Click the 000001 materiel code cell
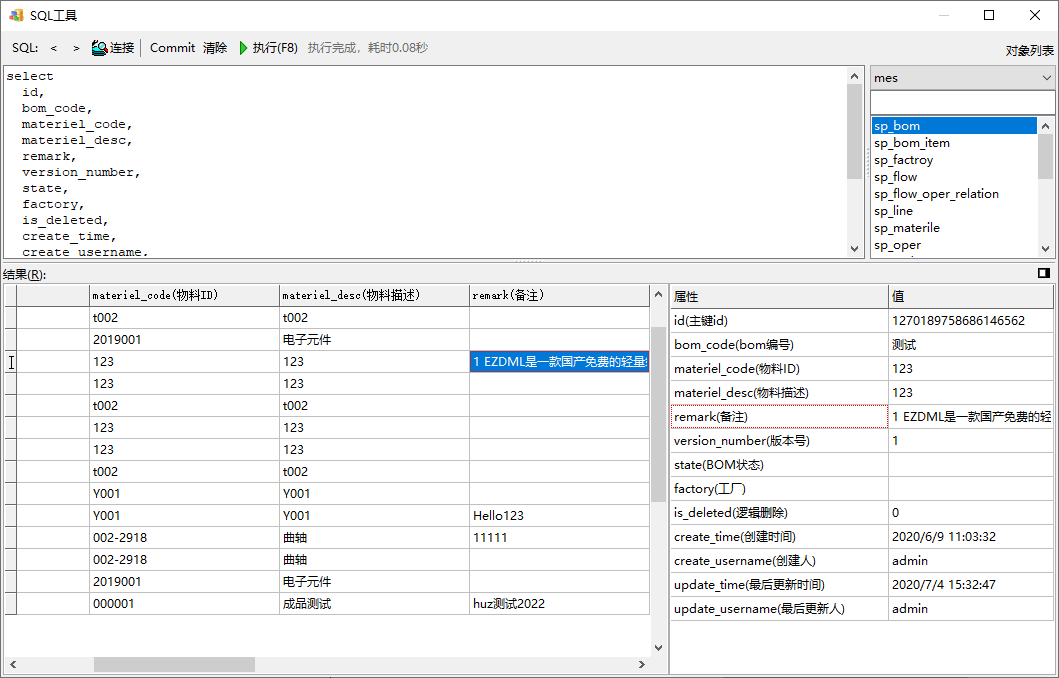1059x678 pixels. tap(184, 604)
